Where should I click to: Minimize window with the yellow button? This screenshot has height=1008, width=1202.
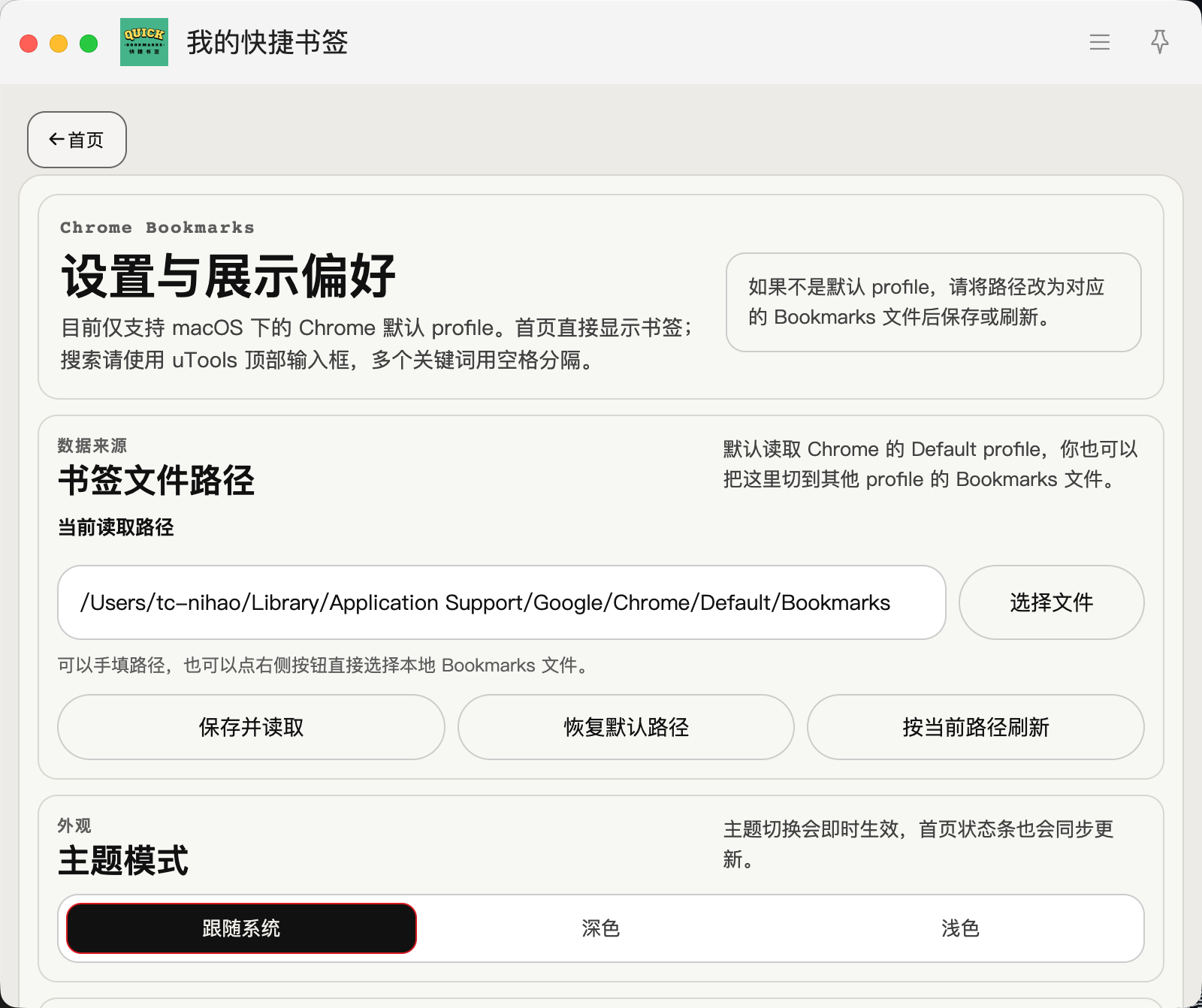point(59,44)
